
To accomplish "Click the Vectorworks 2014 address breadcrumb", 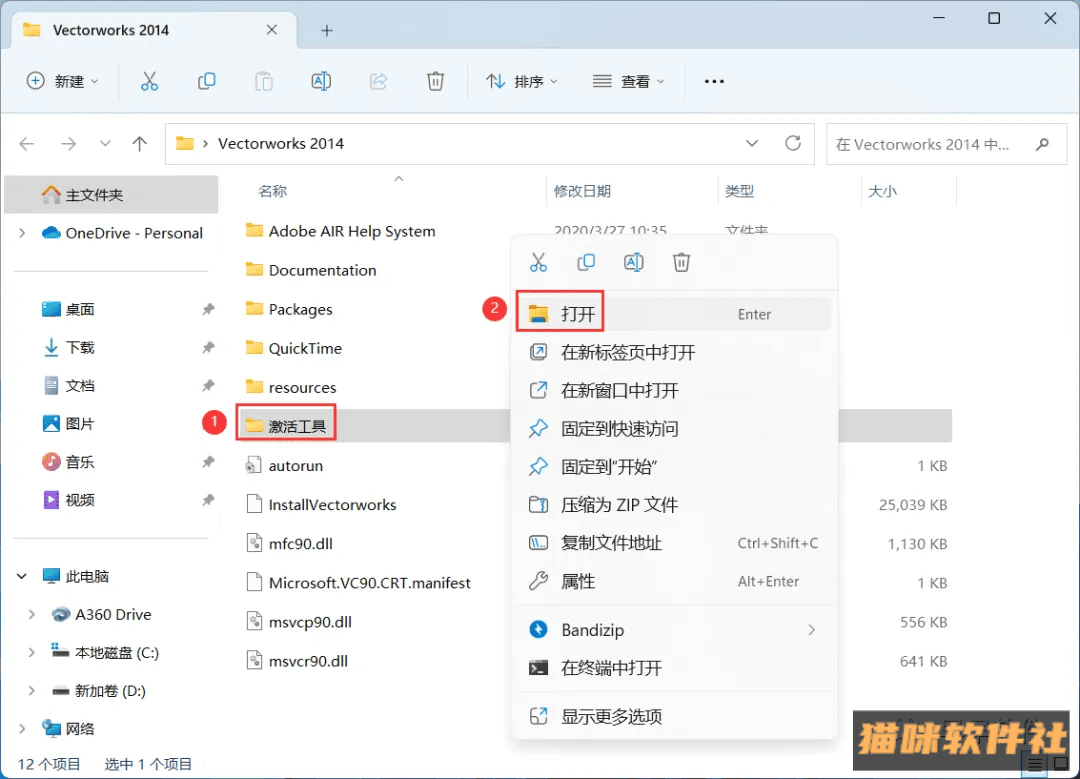I will 280,143.
